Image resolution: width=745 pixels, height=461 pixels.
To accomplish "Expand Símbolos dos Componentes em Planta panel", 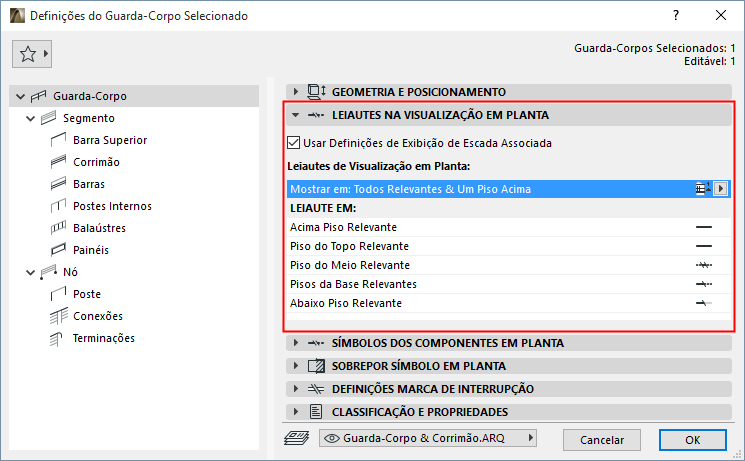I will pyautogui.click(x=296, y=343).
